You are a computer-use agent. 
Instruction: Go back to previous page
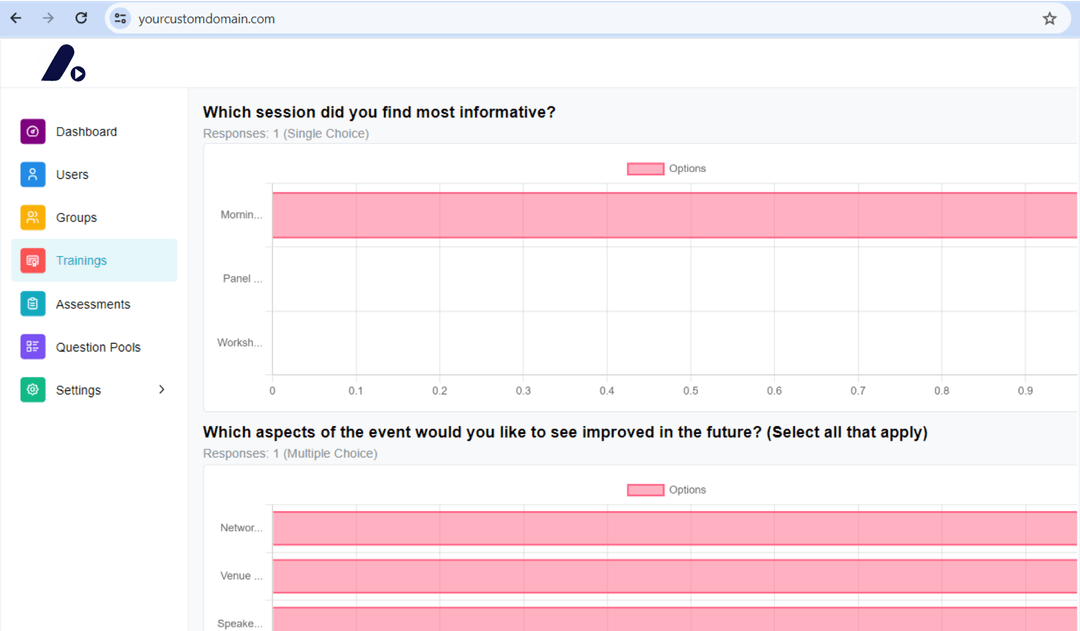(x=16, y=18)
